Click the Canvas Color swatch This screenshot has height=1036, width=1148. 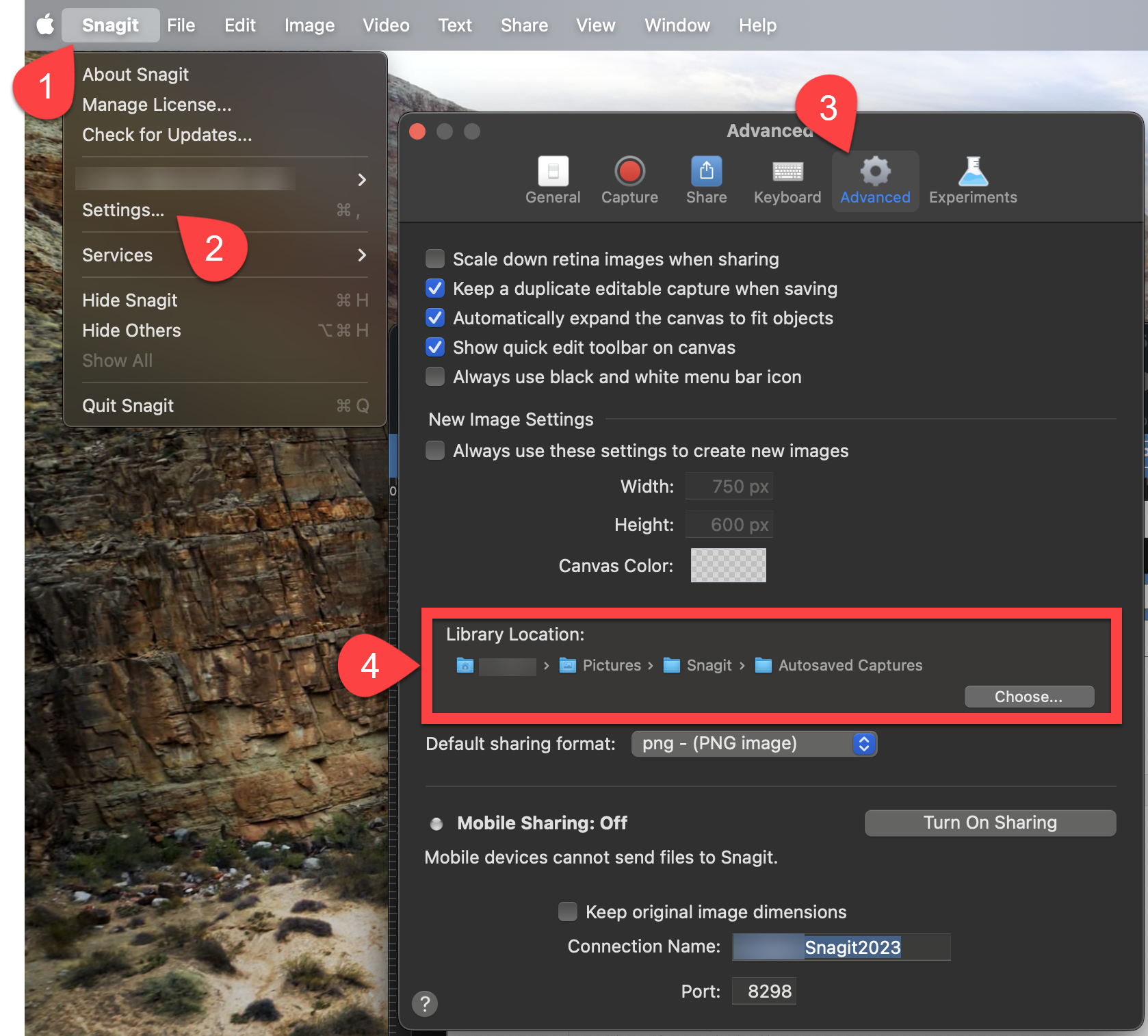coord(728,565)
